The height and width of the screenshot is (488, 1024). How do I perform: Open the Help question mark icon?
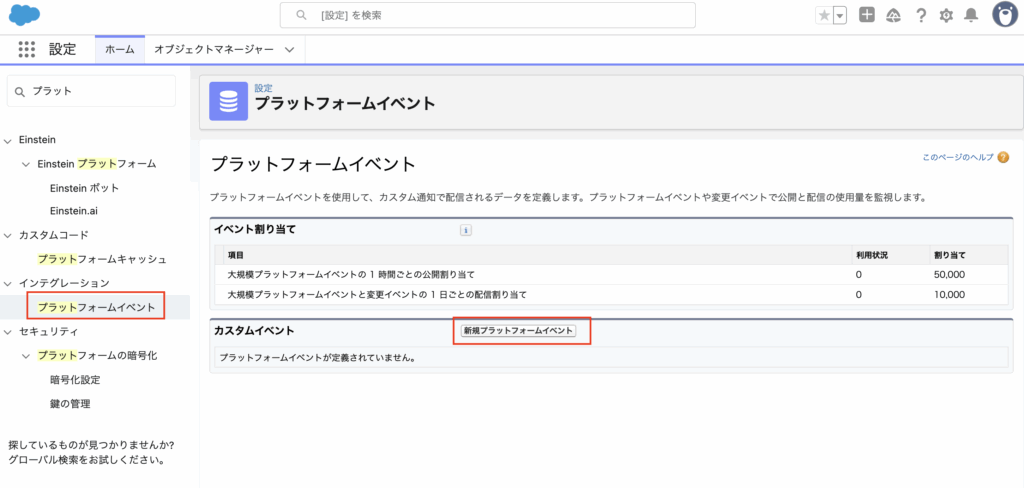pyautogui.click(x=921, y=15)
